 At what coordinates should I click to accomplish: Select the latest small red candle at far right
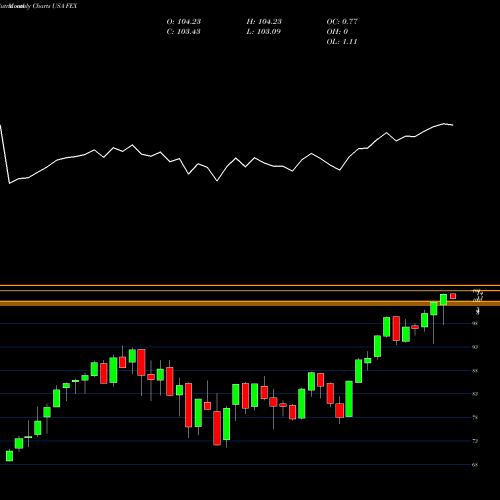point(453,296)
